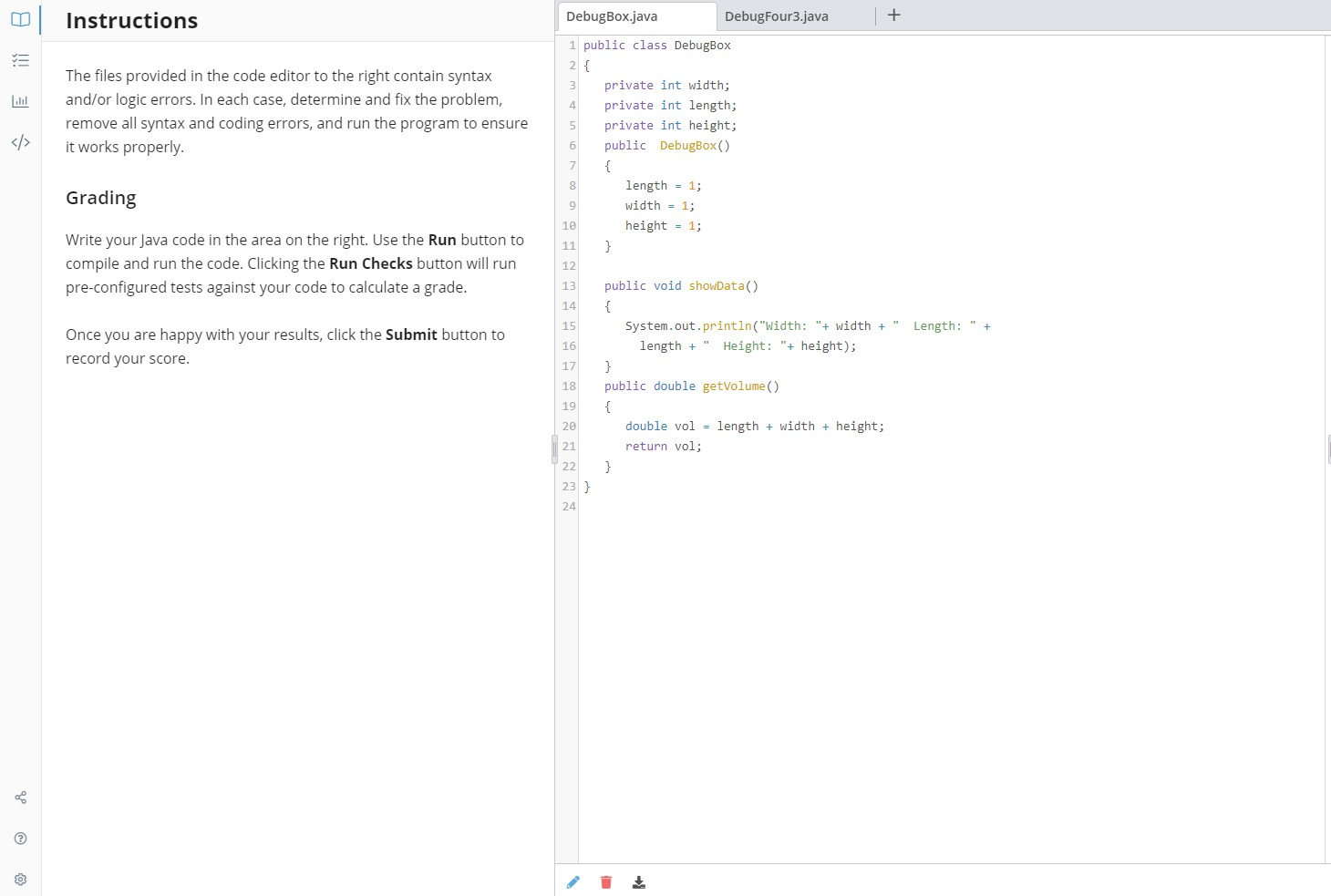This screenshot has height=896, width=1331.
Task: Switch to the DebugFour3.java tab
Action: pyautogui.click(x=776, y=15)
